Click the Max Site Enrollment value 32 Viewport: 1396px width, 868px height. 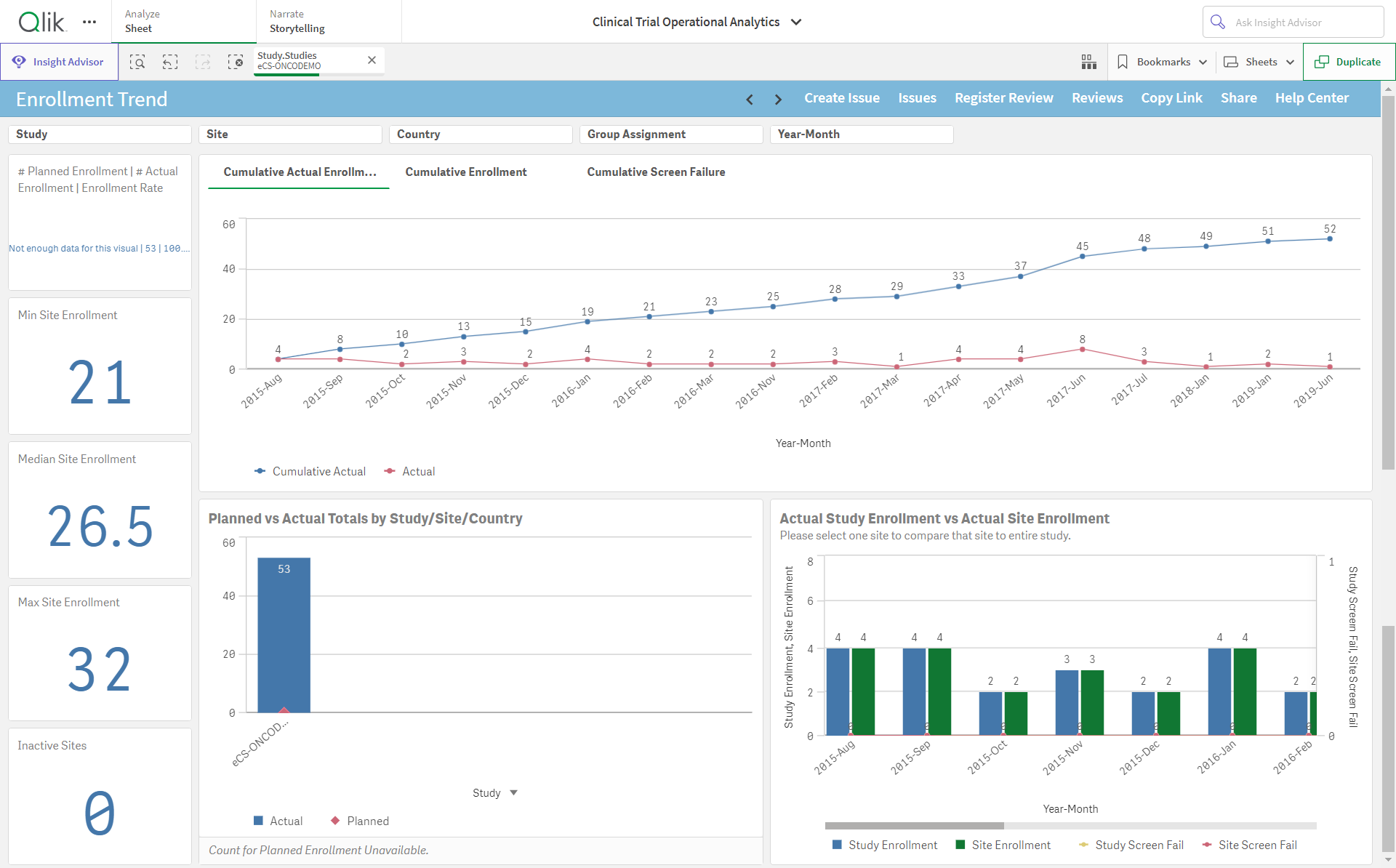(x=100, y=670)
